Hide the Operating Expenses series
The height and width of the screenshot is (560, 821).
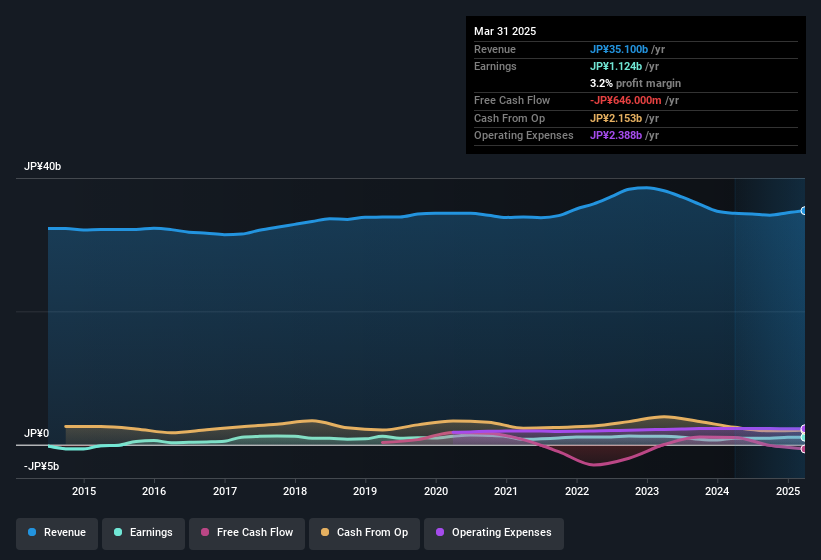494,533
